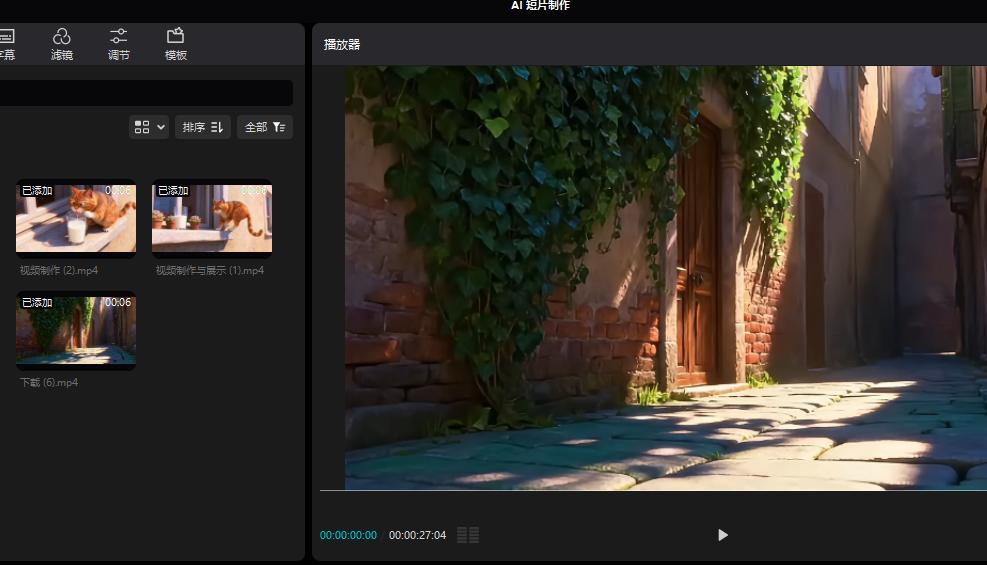
Task: Click the 下载 (6).mp4 file name label
Action: pyautogui.click(x=49, y=382)
